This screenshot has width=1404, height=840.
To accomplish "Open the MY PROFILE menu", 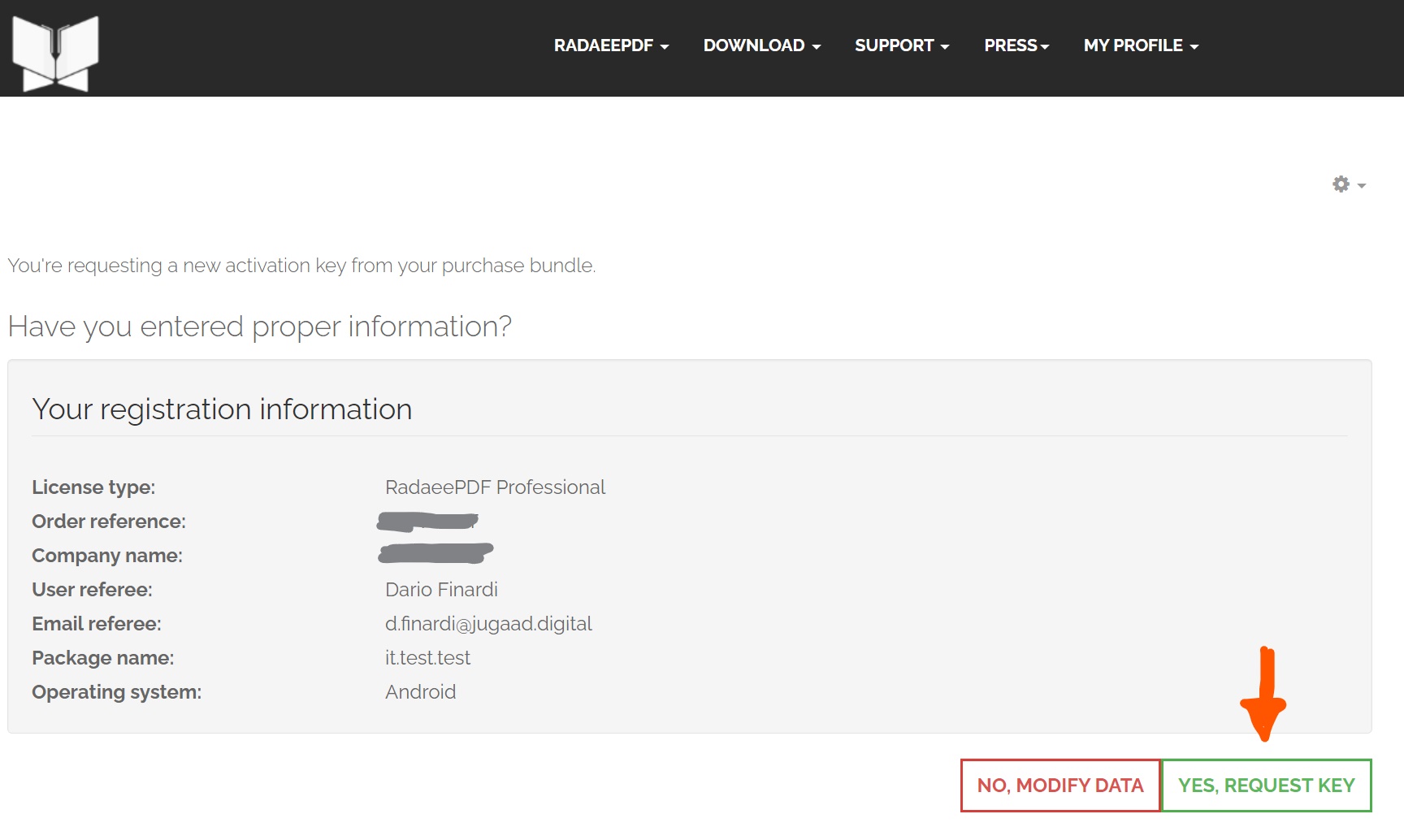I will pos(1141,45).
